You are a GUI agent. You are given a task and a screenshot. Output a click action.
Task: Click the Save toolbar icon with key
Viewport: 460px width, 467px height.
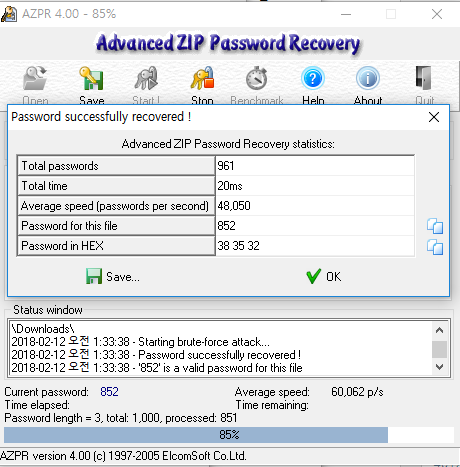pyautogui.click(x=92, y=78)
